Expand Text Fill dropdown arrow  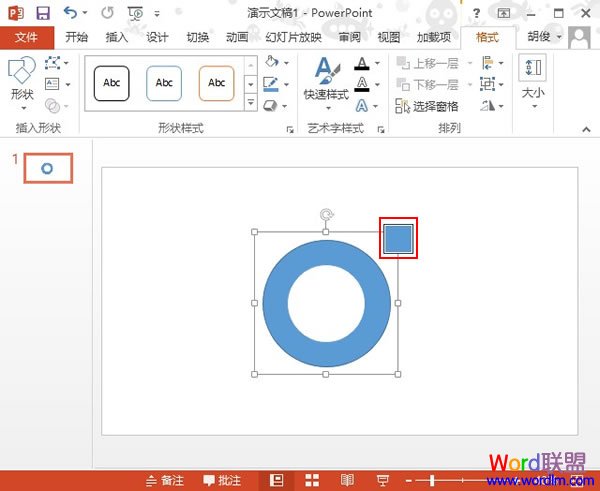click(x=377, y=63)
